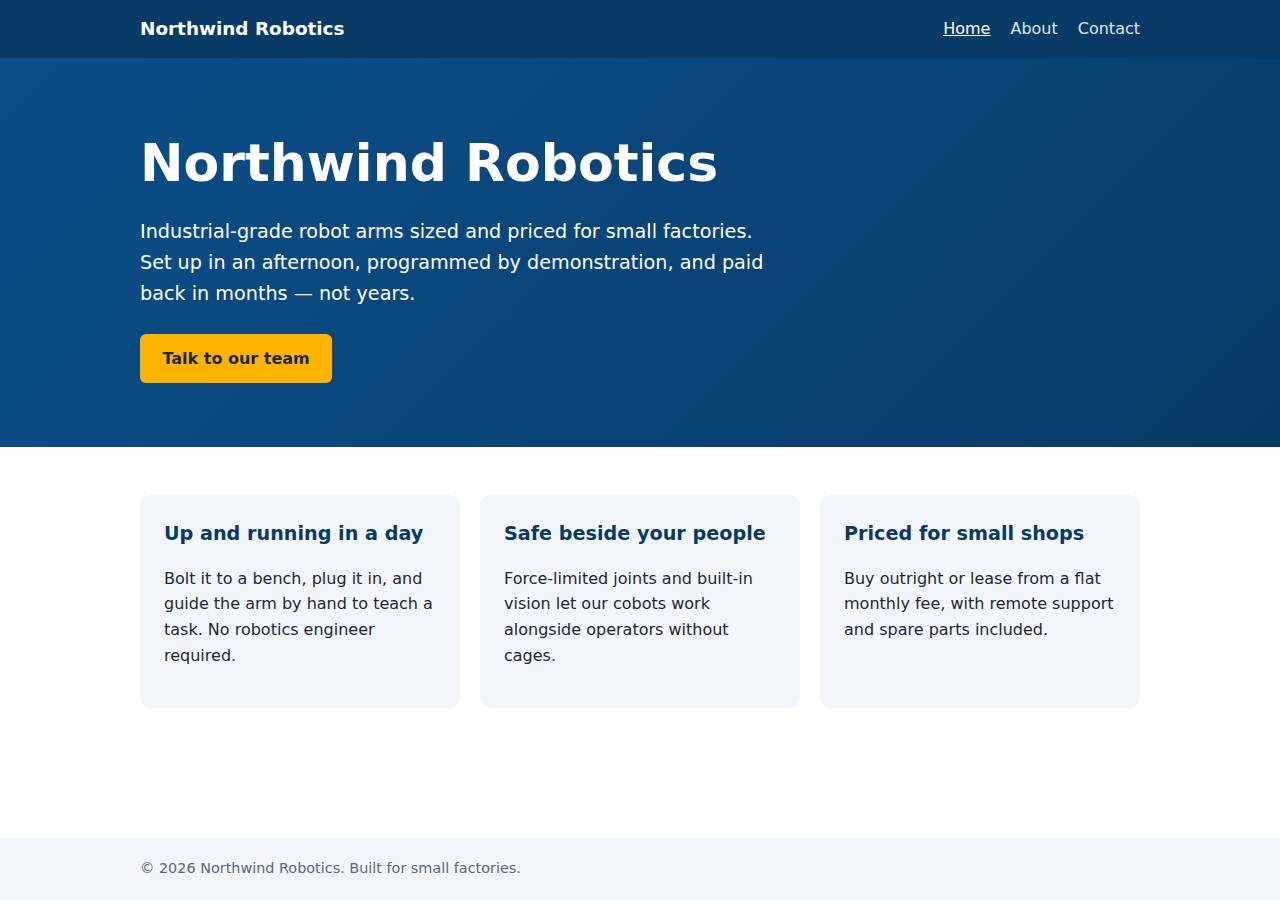Image resolution: width=1280 pixels, height=900 pixels.
Task: Click the Talk to our team button
Action: pos(236,358)
